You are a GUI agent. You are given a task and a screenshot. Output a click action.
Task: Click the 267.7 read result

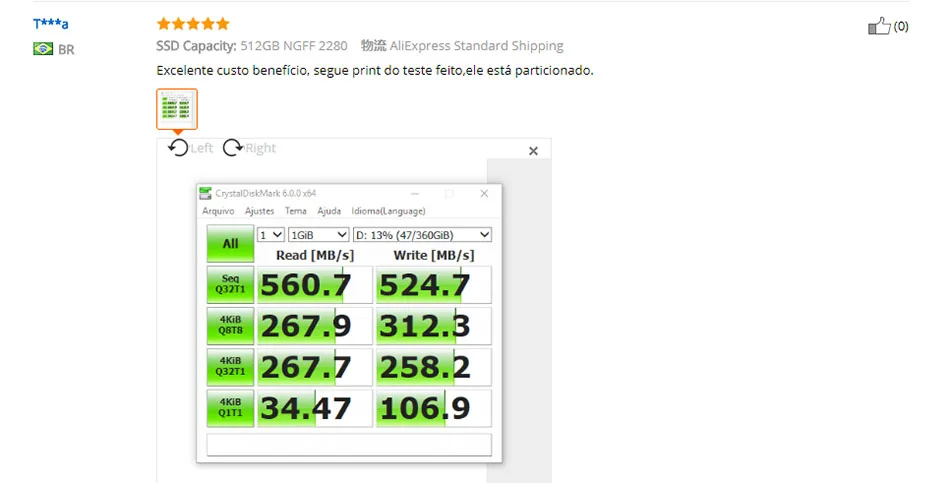(314, 367)
